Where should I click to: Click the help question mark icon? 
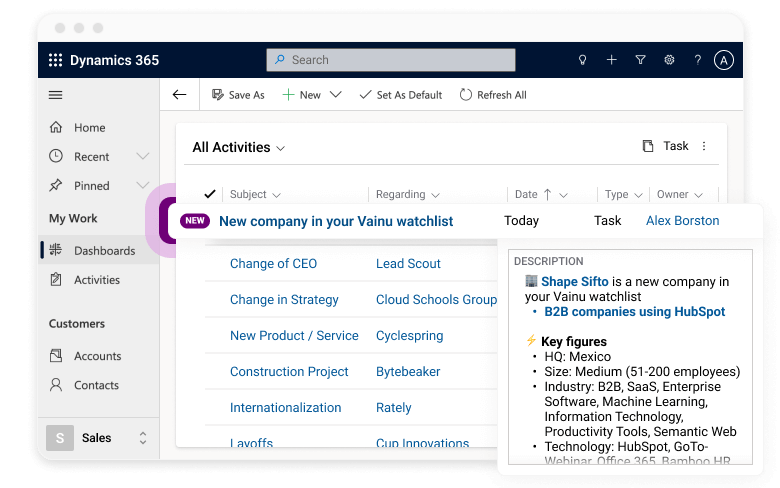698,60
